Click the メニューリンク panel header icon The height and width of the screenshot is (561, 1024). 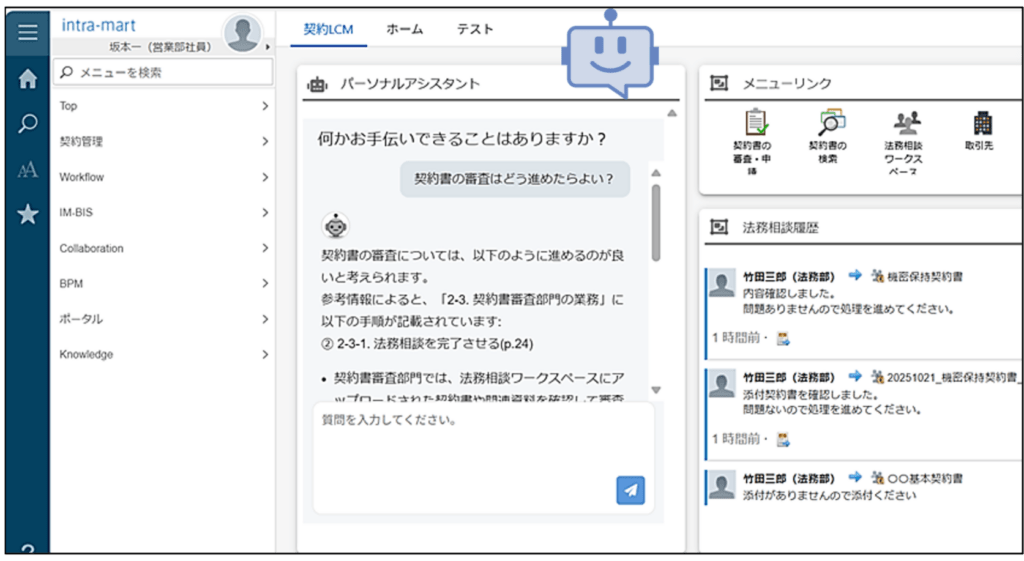click(x=719, y=83)
